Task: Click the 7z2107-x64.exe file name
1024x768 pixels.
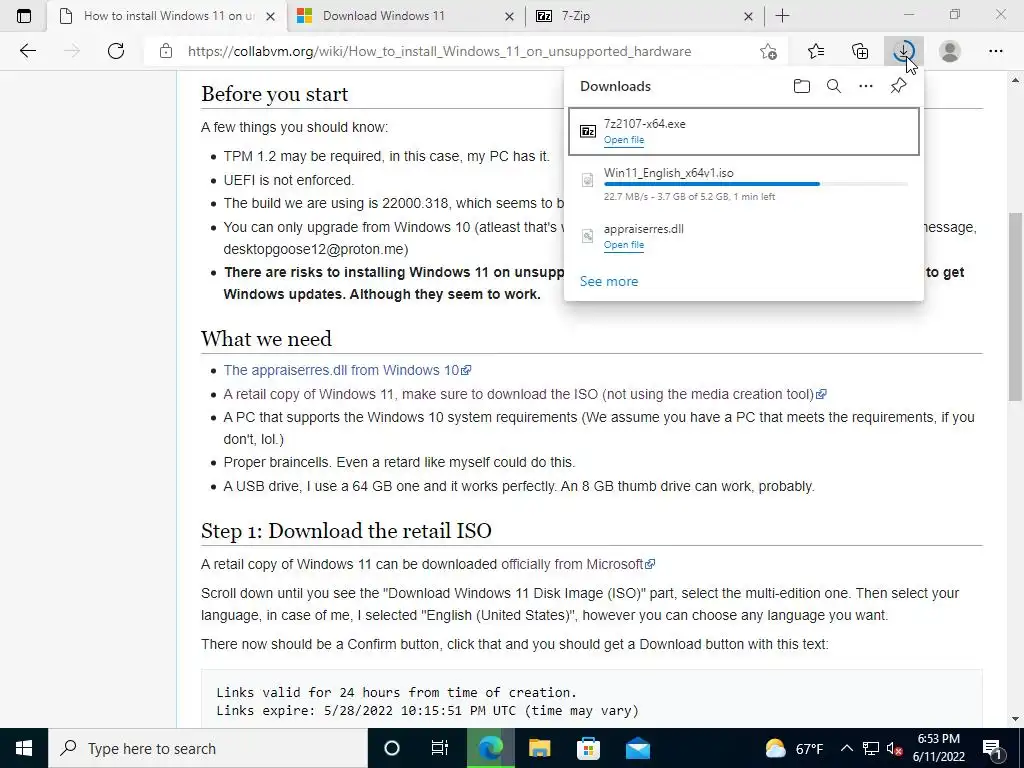Action: coord(645,124)
